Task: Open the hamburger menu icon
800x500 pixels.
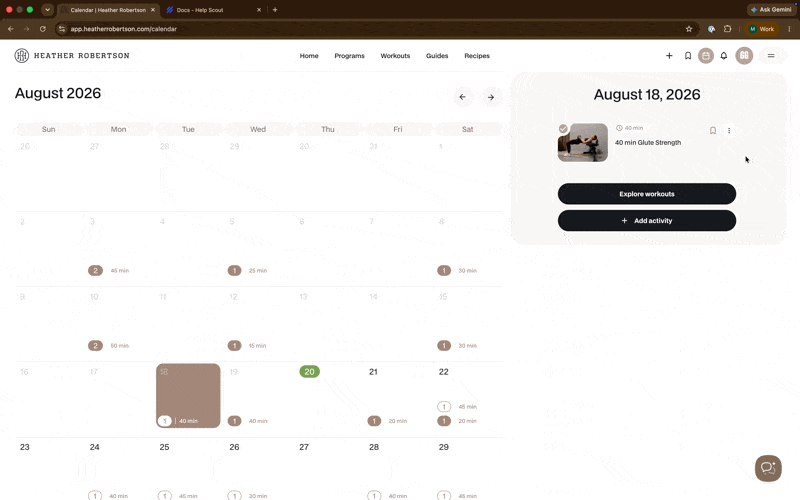Action: pyautogui.click(x=771, y=56)
